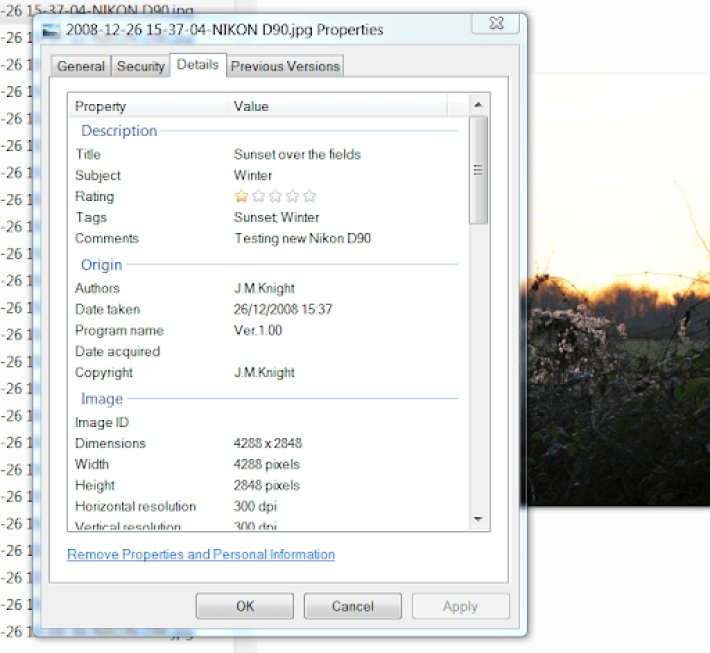Select the 'Rating' property label
The width and height of the screenshot is (710, 653).
pos(95,197)
